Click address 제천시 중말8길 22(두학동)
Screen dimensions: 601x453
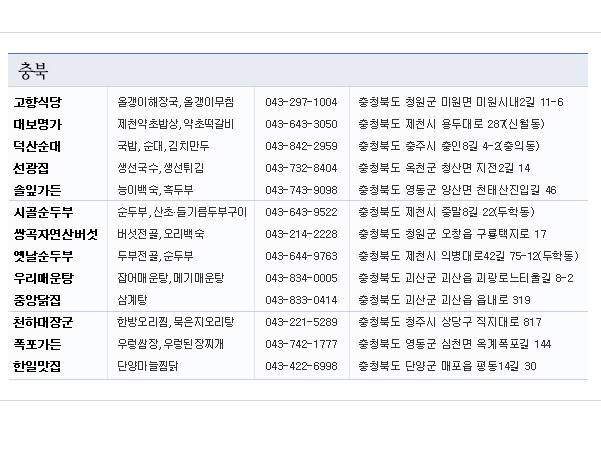446,212
